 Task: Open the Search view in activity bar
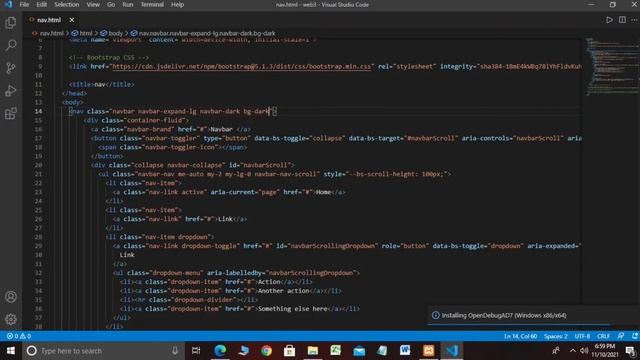click(11, 45)
